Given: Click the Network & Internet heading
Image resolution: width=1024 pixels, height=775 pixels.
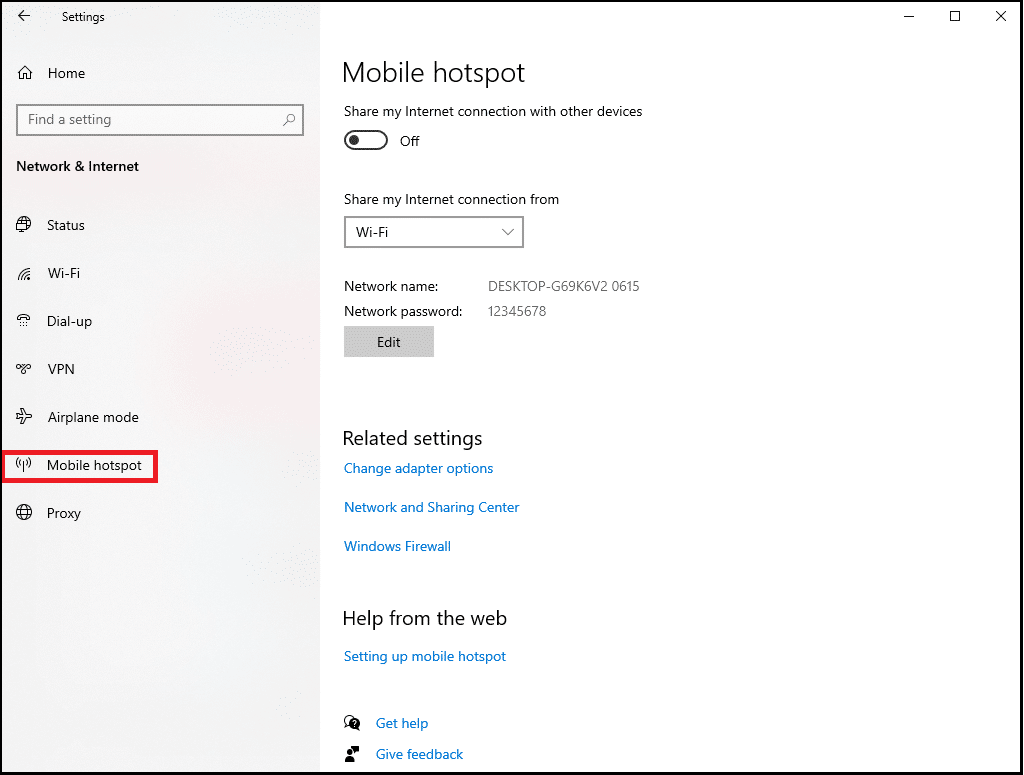Looking at the screenshot, I should (x=77, y=166).
